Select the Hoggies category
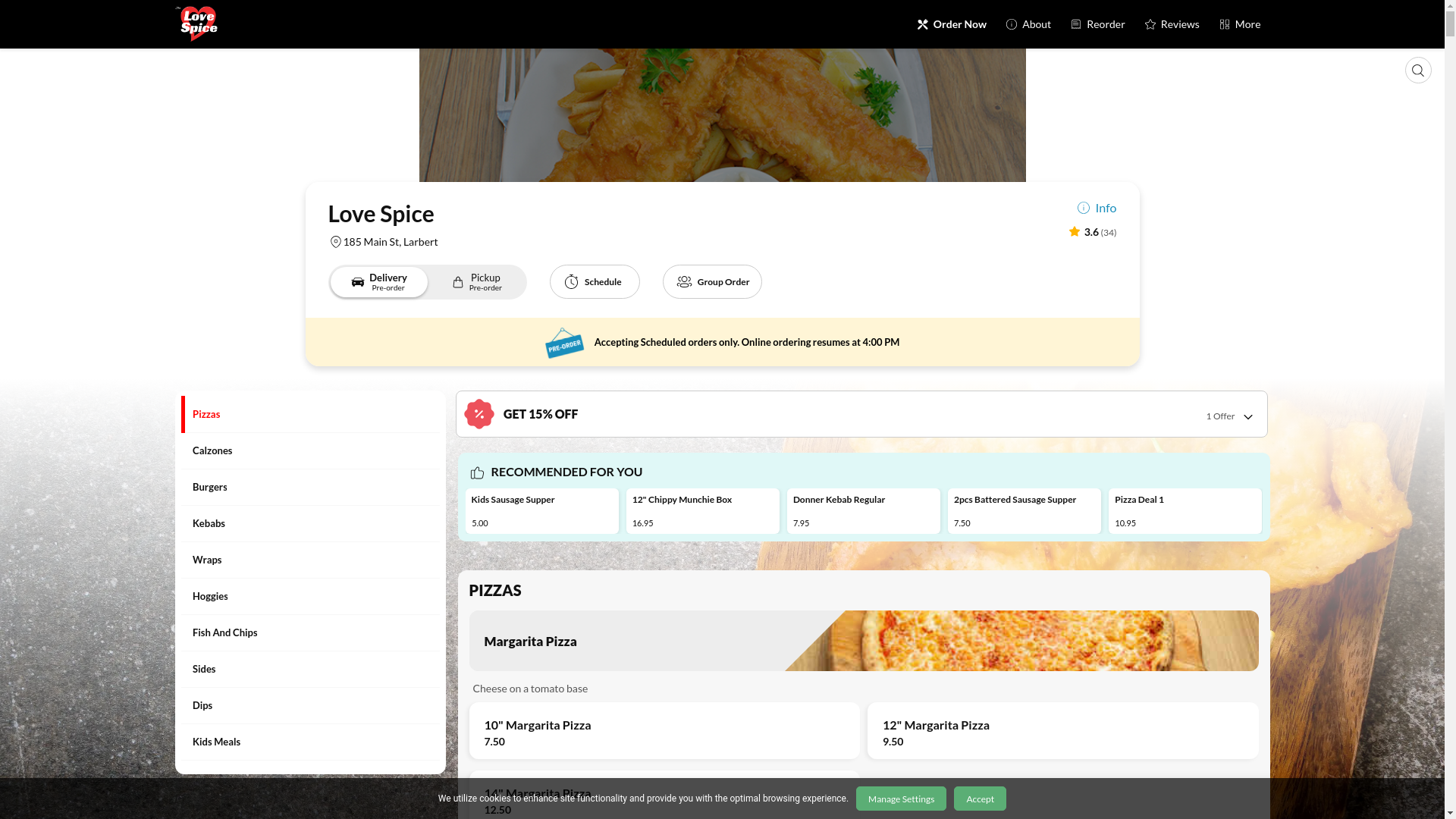1456x819 pixels. [310, 597]
